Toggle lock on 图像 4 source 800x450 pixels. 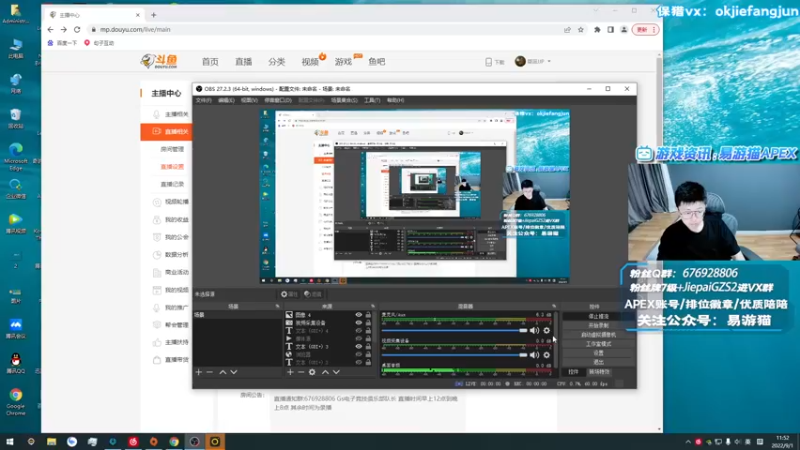[x=368, y=315]
